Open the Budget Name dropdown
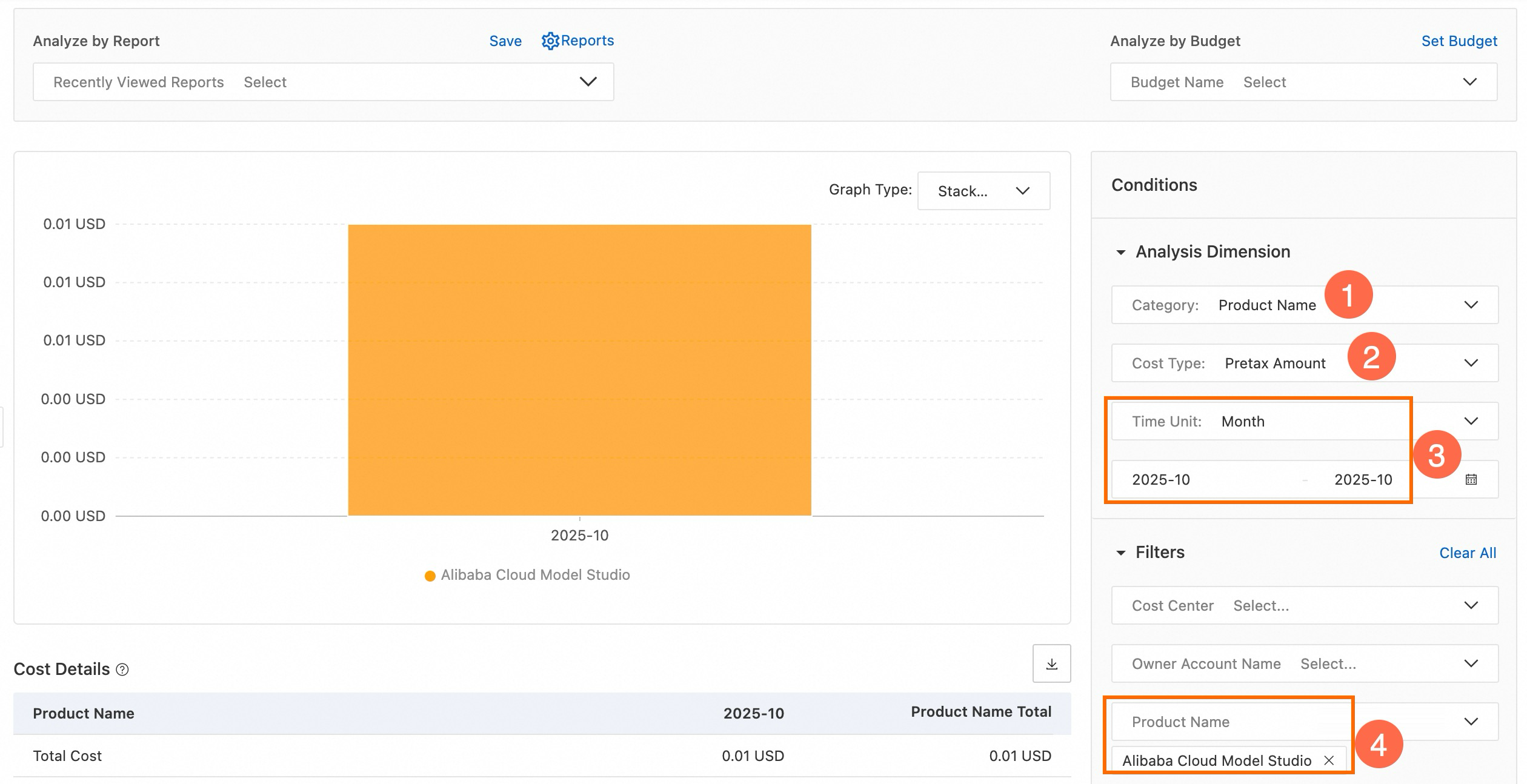Viewport: 1527px width, 784px height. pos(1303,82)
